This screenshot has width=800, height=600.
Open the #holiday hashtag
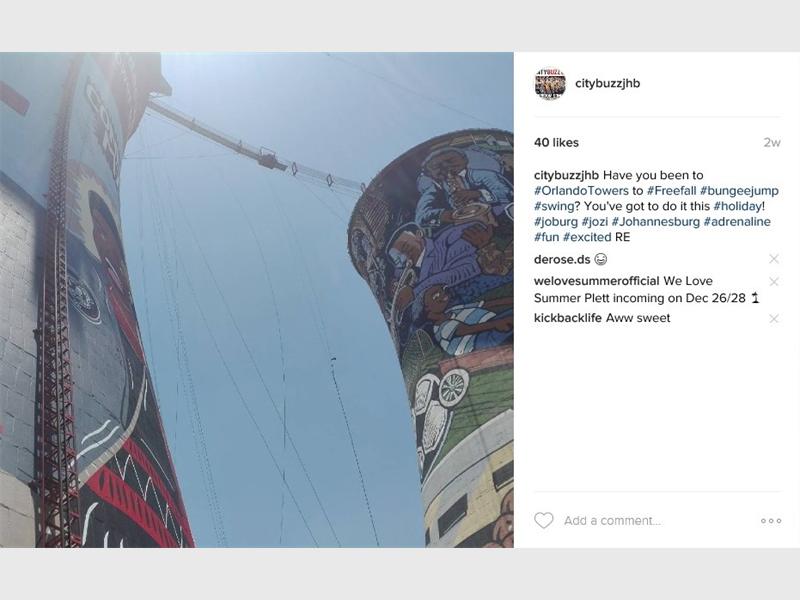738,206
